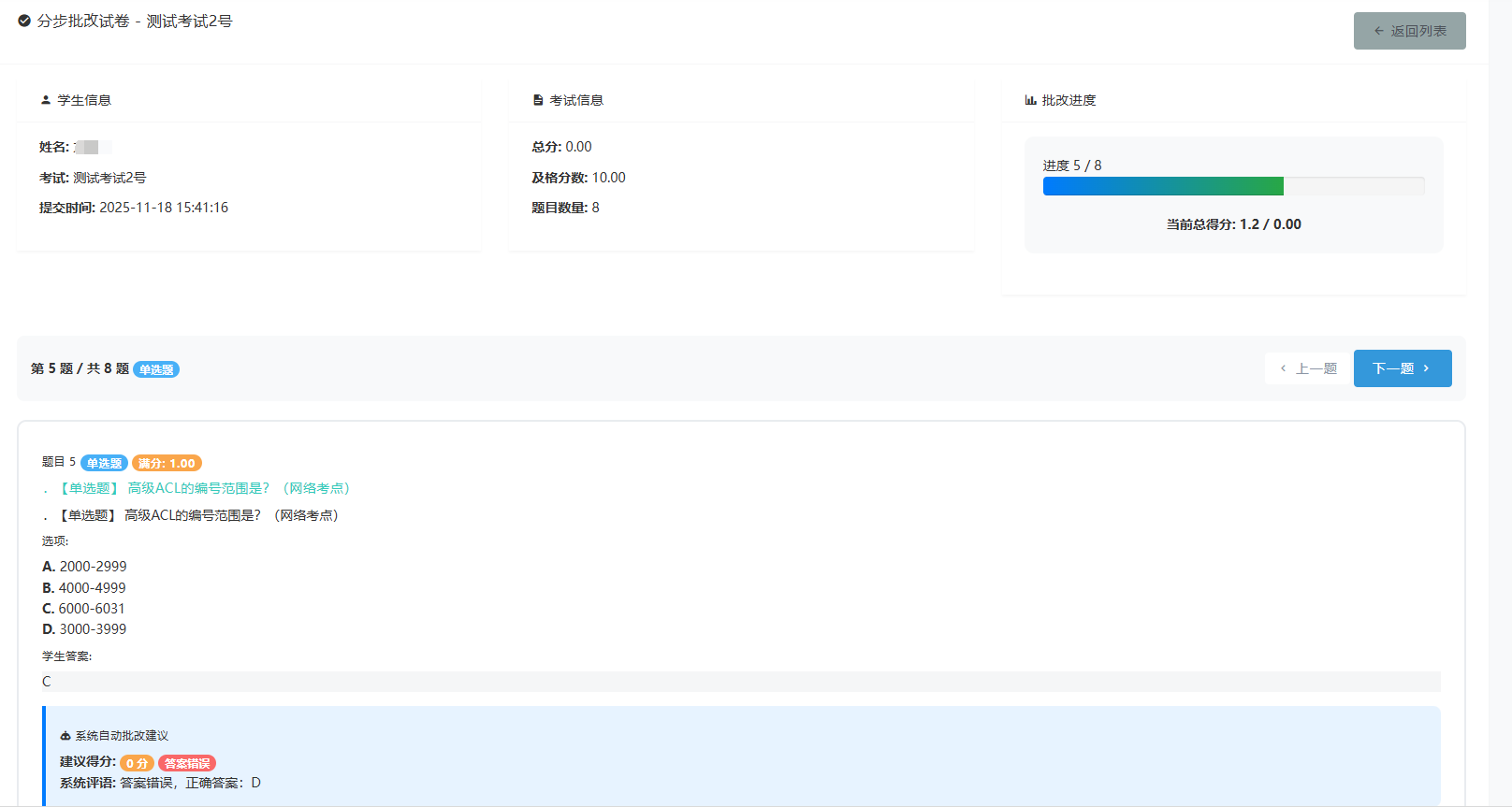The width and height of the screenshot is (1512, 807).
Task: Click the orange 满分: 1.00 badge
Action: (167, 463)
